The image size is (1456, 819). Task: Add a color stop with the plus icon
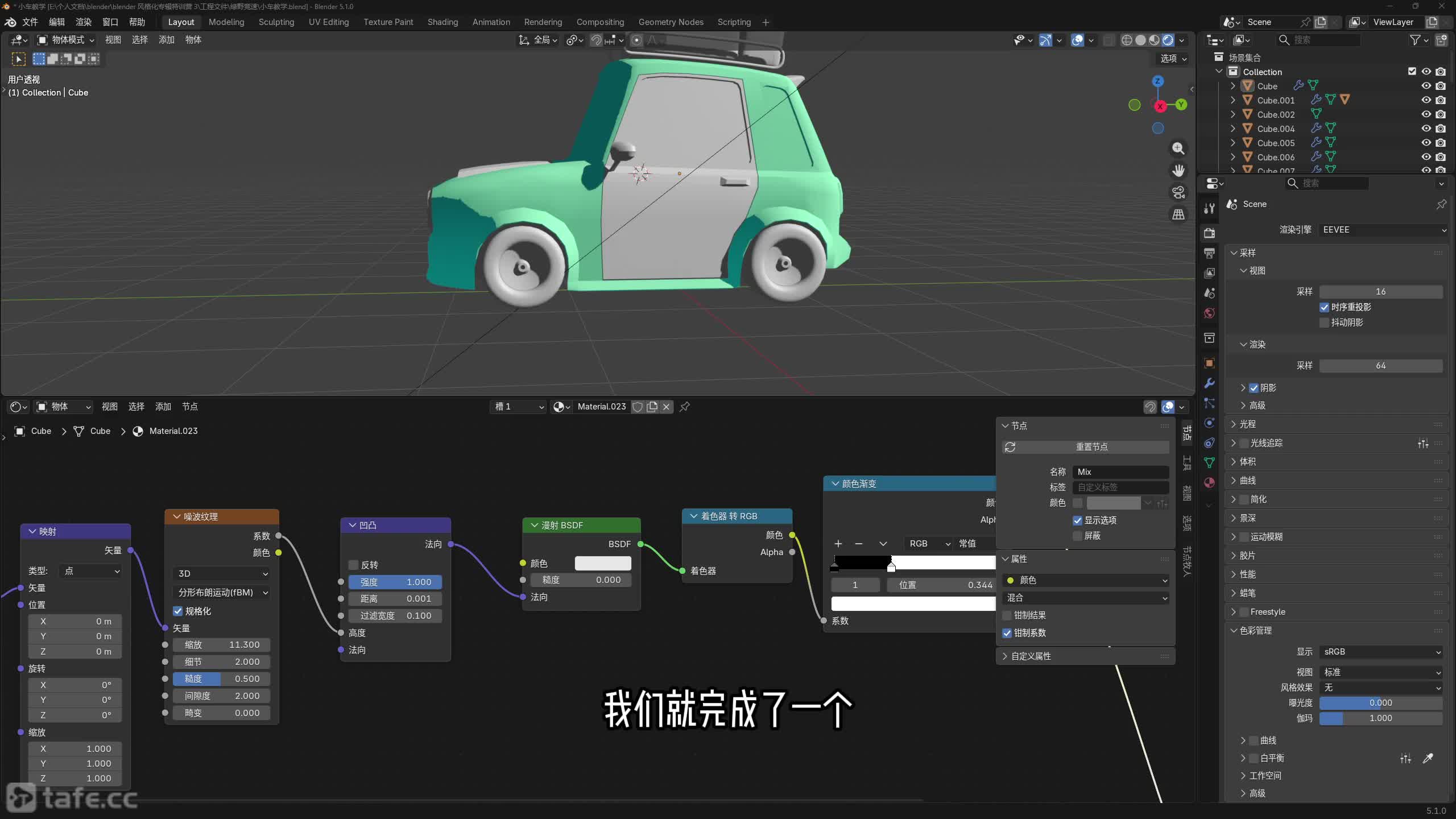838,544
